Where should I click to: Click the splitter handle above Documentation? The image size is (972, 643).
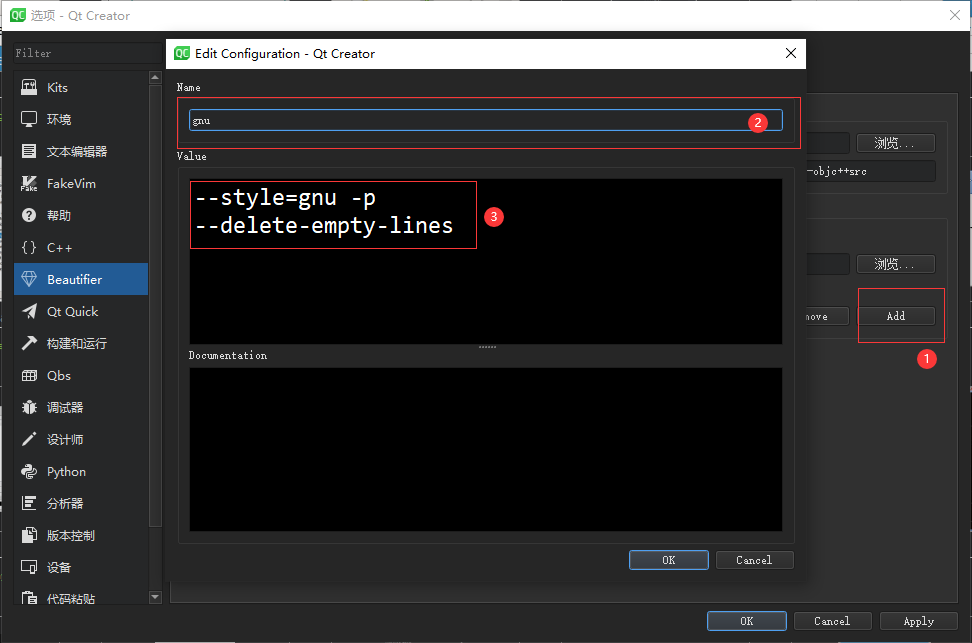click(487, 347)
